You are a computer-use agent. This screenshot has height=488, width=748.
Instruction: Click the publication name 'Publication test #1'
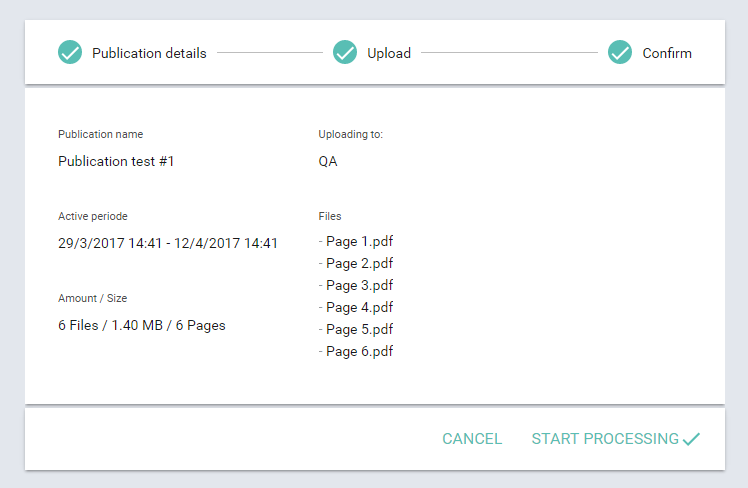116,161
